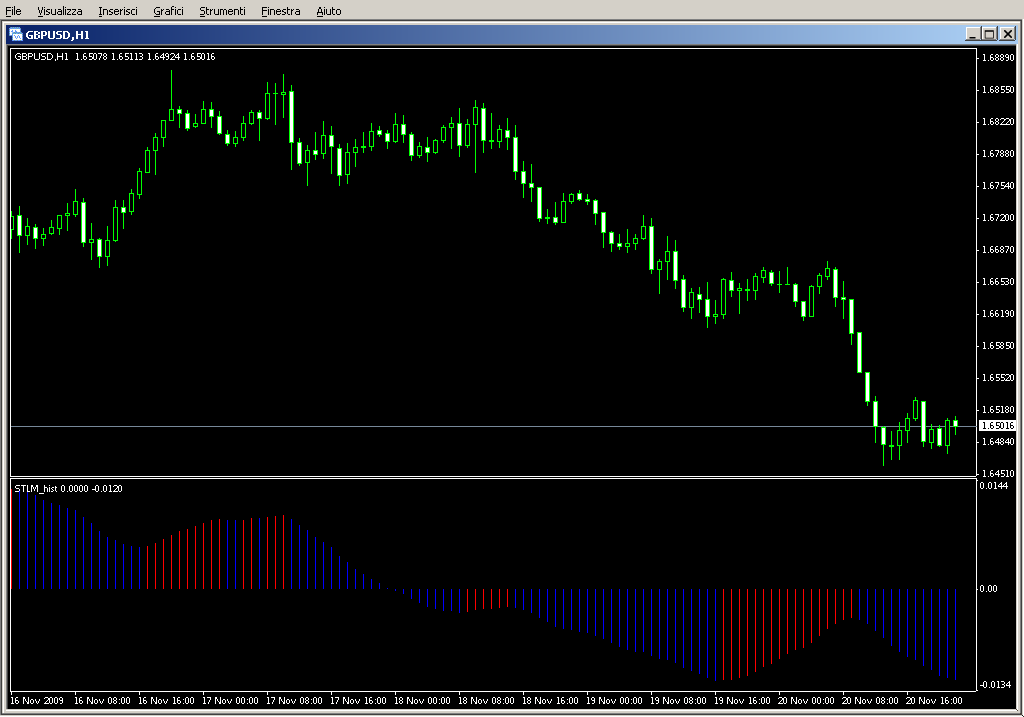1024x717 pixels.
Task: Click the 19 Nov 16:00 time label
Action: pos(742,701)
